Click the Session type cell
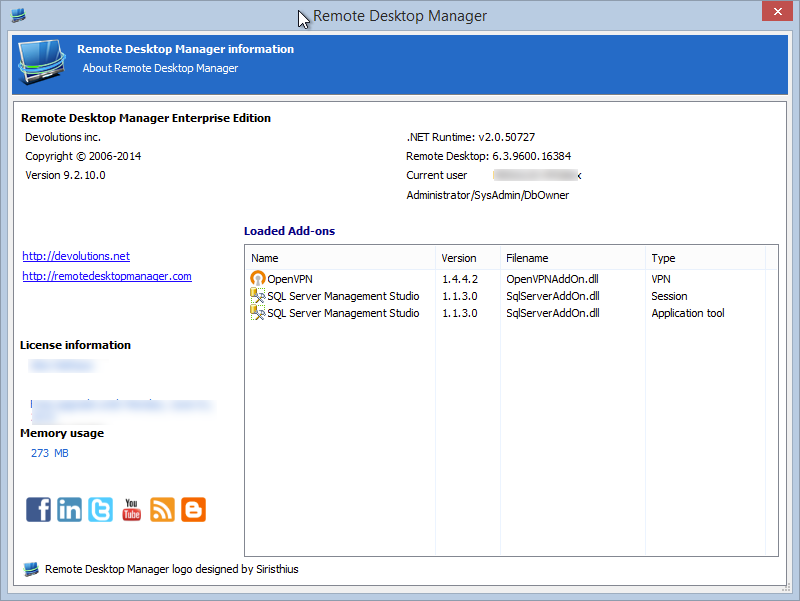The height and width of the screenshot is (601, 800). pos(669,296)
